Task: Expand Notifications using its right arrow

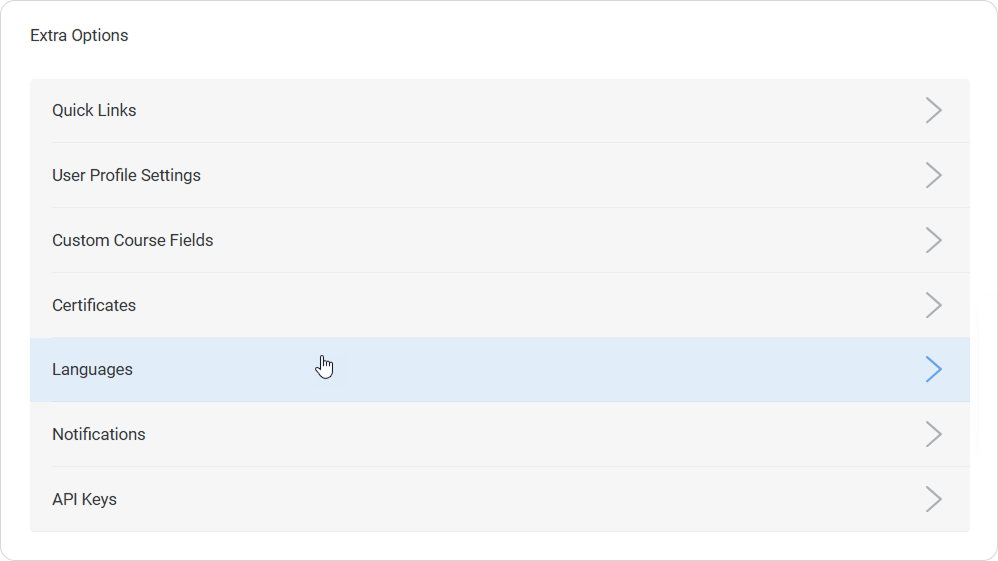Action: (x=933, y=434)
